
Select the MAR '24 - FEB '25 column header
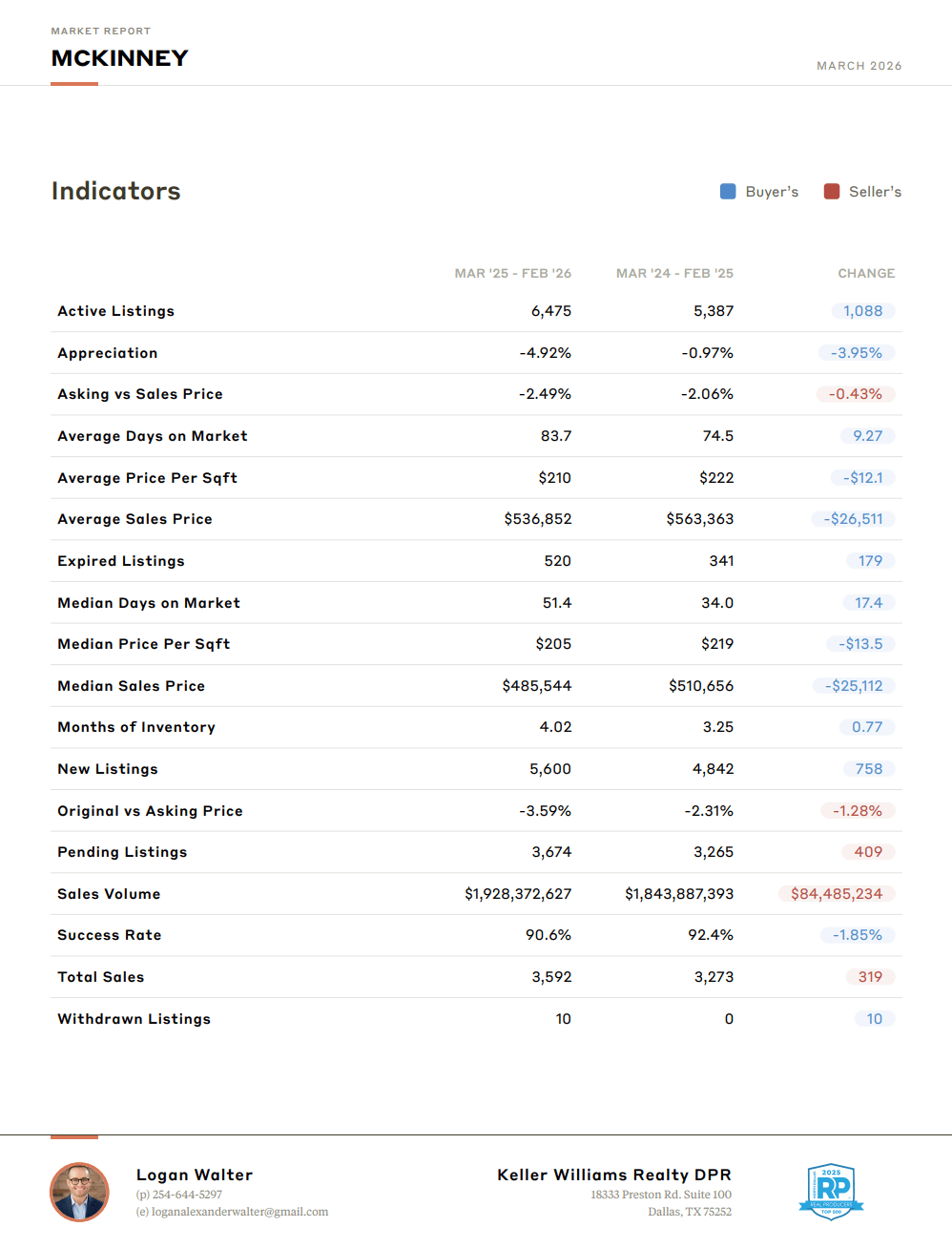pyautogui.click(x=674, y=274)
